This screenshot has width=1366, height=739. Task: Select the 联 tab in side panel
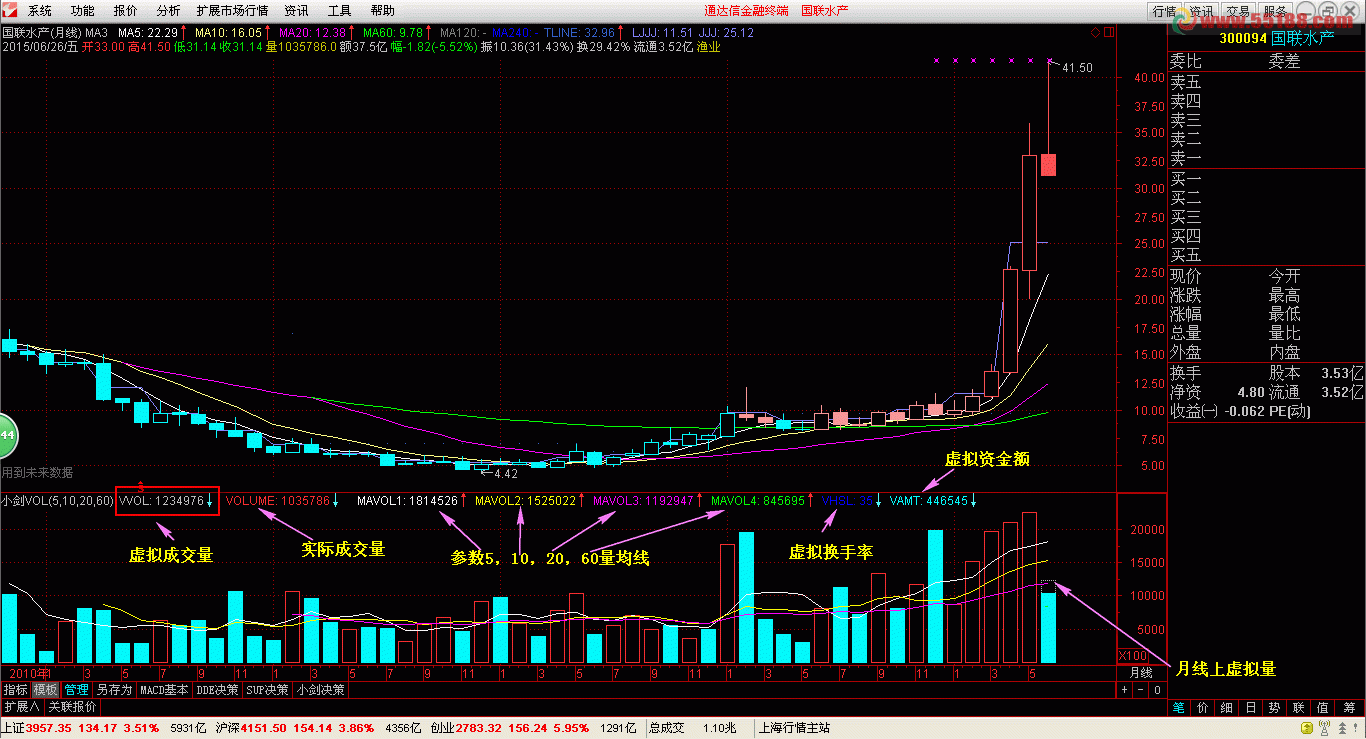coord(1299,708)
